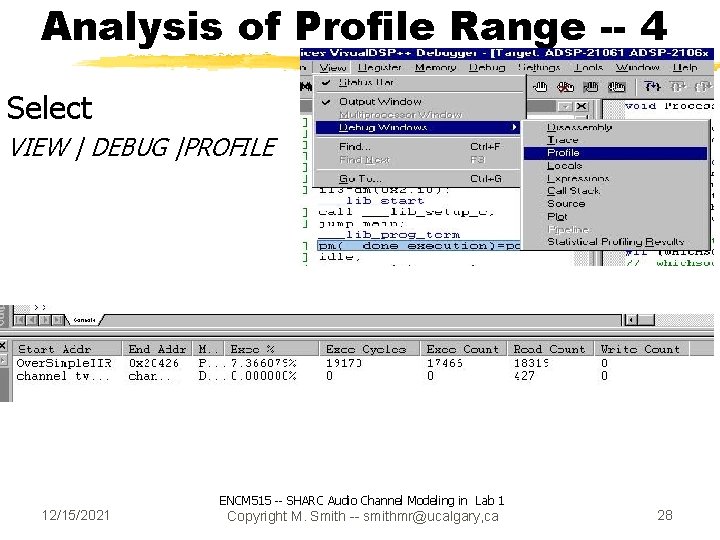
Task: Click the M.. column header
Action: pos(208,349)
